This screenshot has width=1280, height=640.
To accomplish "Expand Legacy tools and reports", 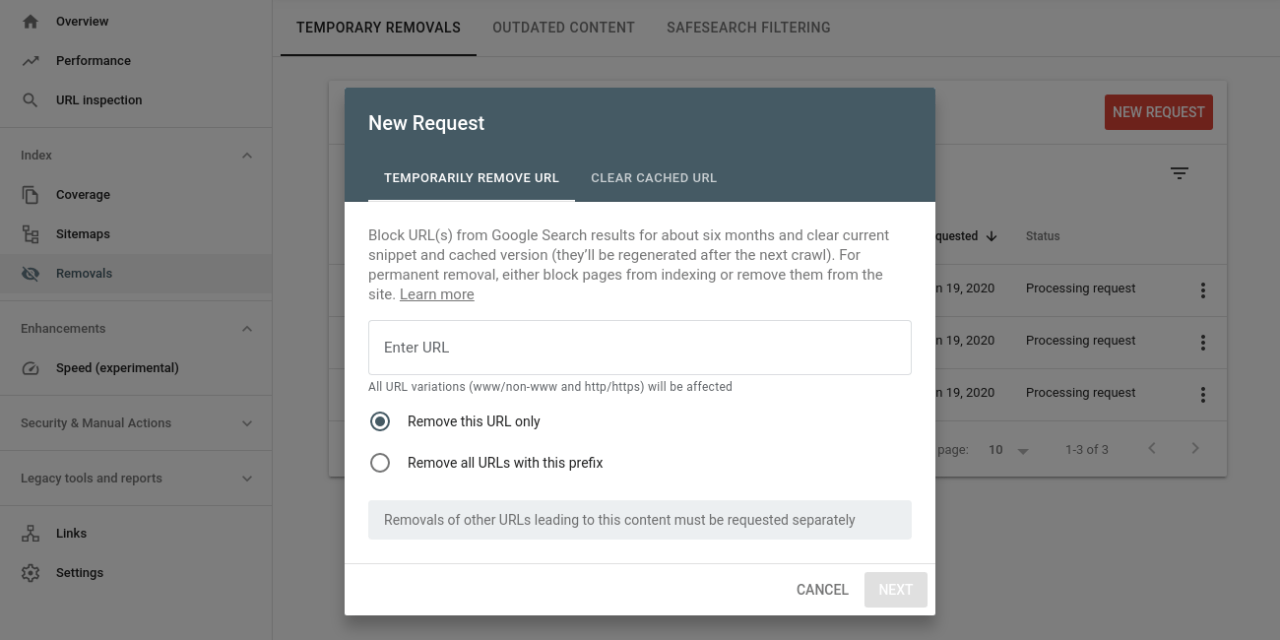I will click(x=247, y=479).
